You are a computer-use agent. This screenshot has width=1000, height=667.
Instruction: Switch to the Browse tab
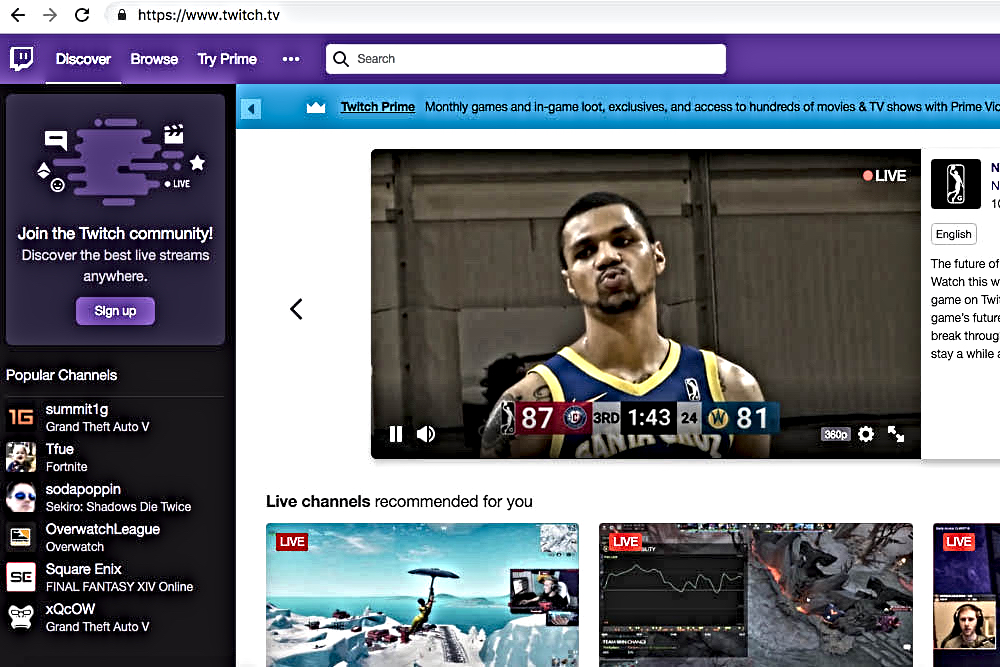pyautogui.click(x=154, y=59)
